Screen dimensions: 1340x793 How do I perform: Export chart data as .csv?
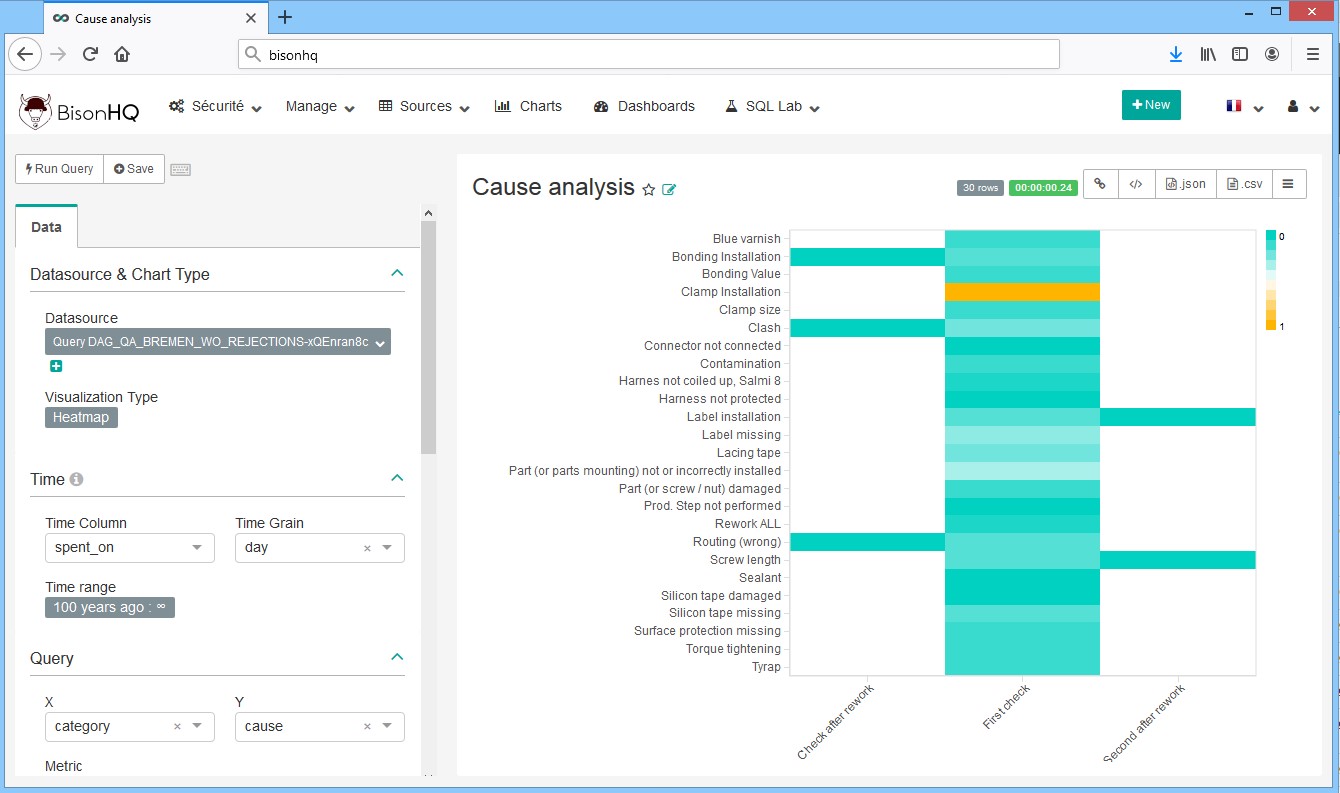[1246, 184]
